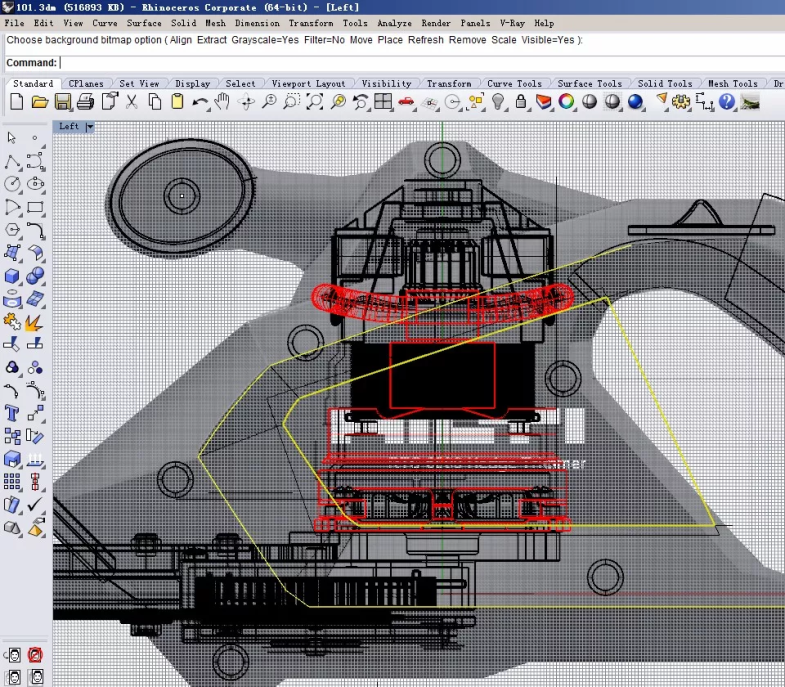Viewport: 785px width, 687px height.
Task: Open the Left viewport title dropdown arrow
Action: click(x=90, y=127)
